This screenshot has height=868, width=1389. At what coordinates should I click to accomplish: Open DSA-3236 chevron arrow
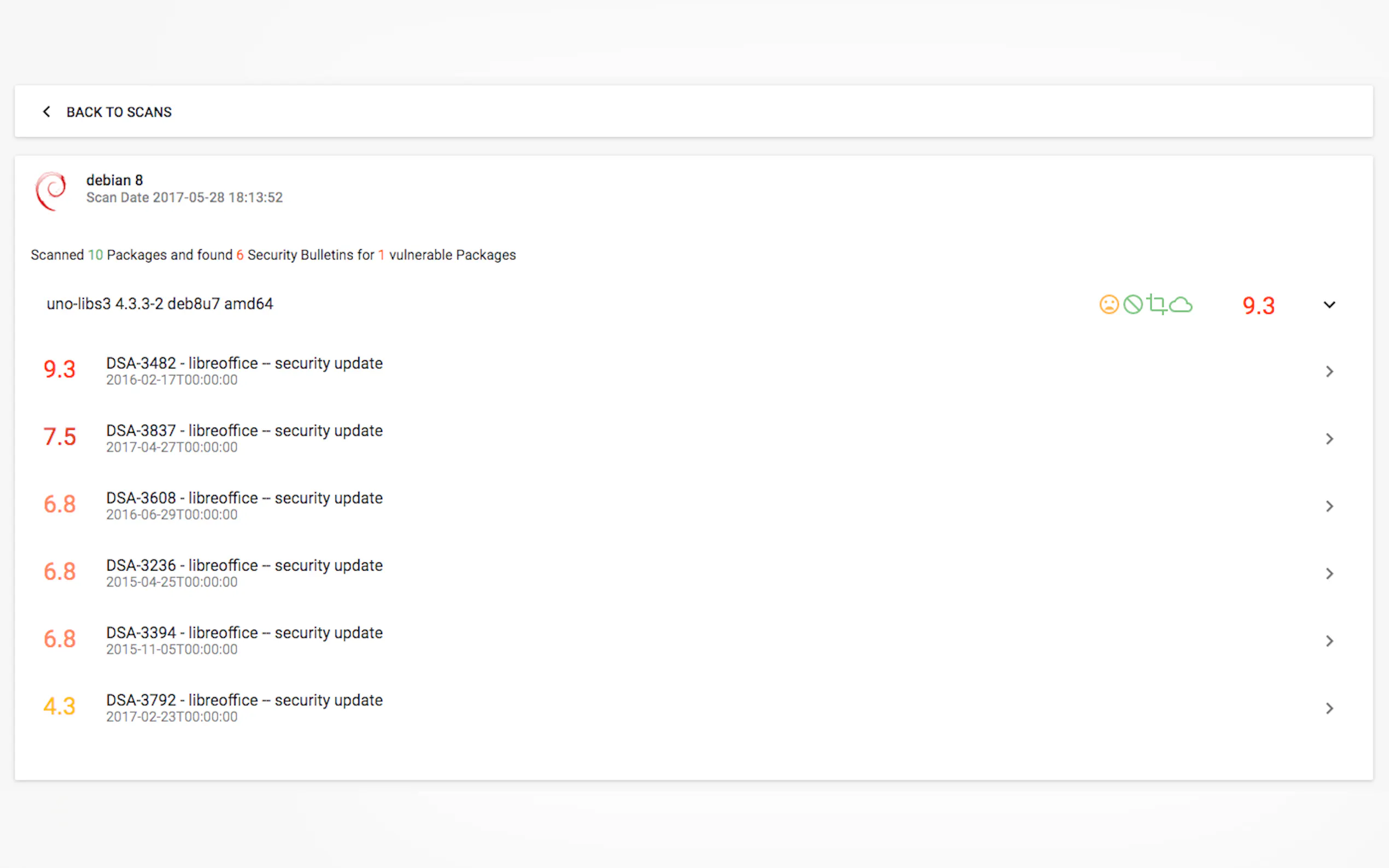[1329, 573]
